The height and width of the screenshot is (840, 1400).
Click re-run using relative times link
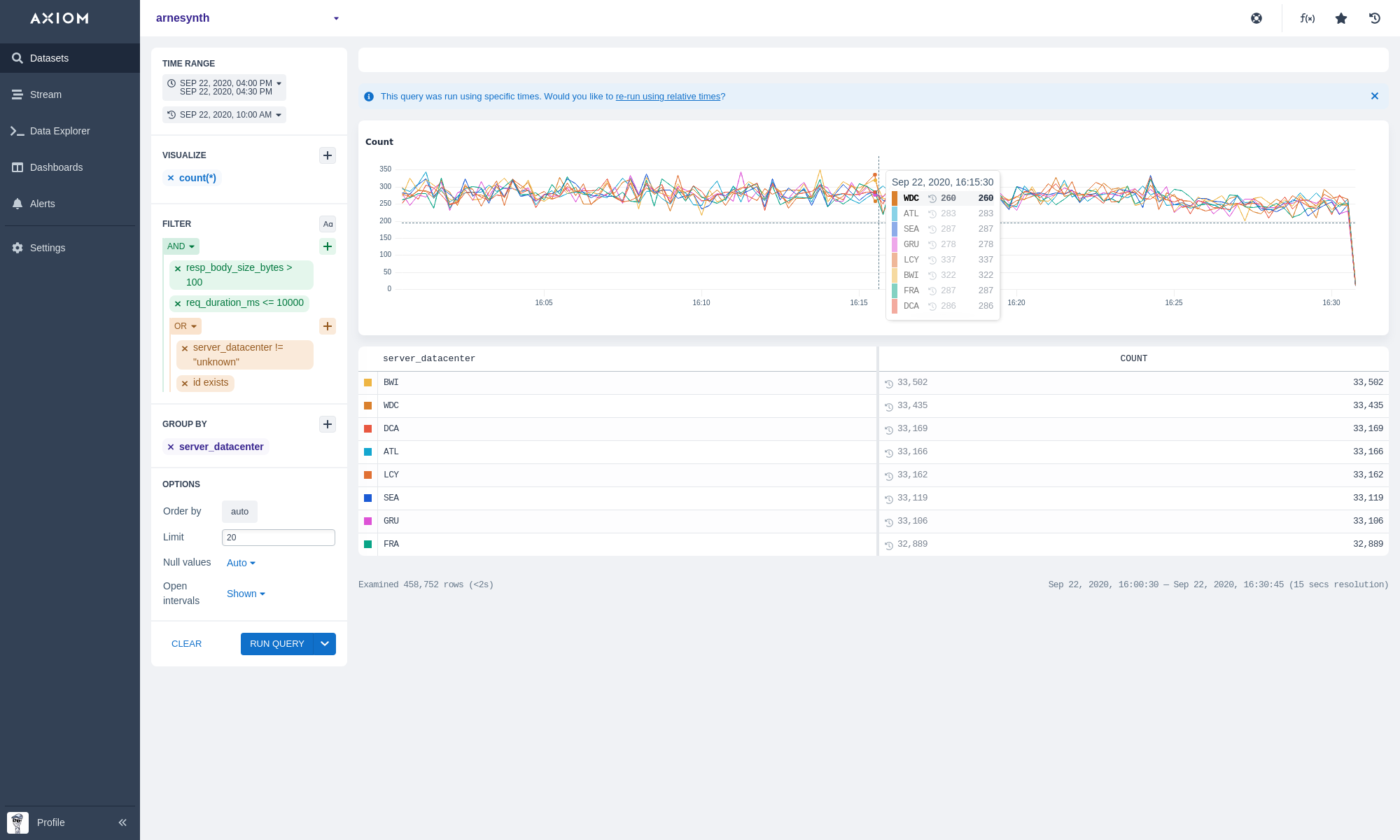click(668, 97)
